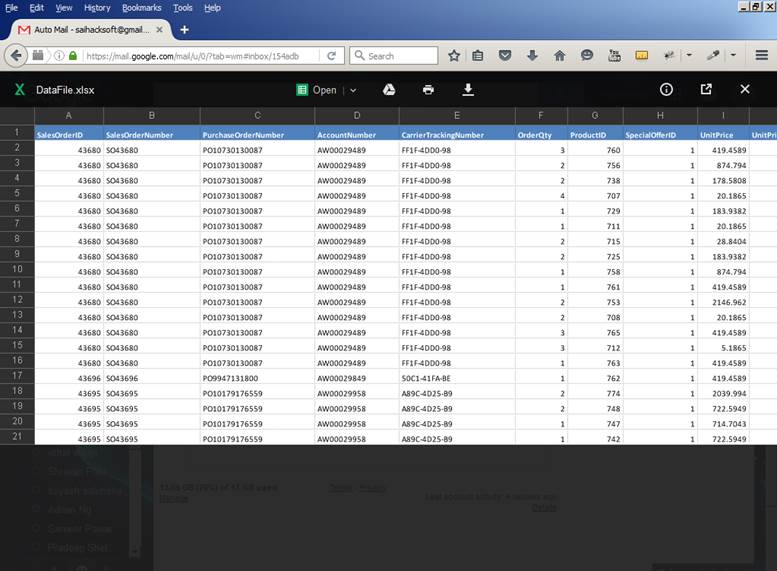777x571 pixels.
Task: Click cell 50C1-41FA-8E
Action: tap(456, 378)
